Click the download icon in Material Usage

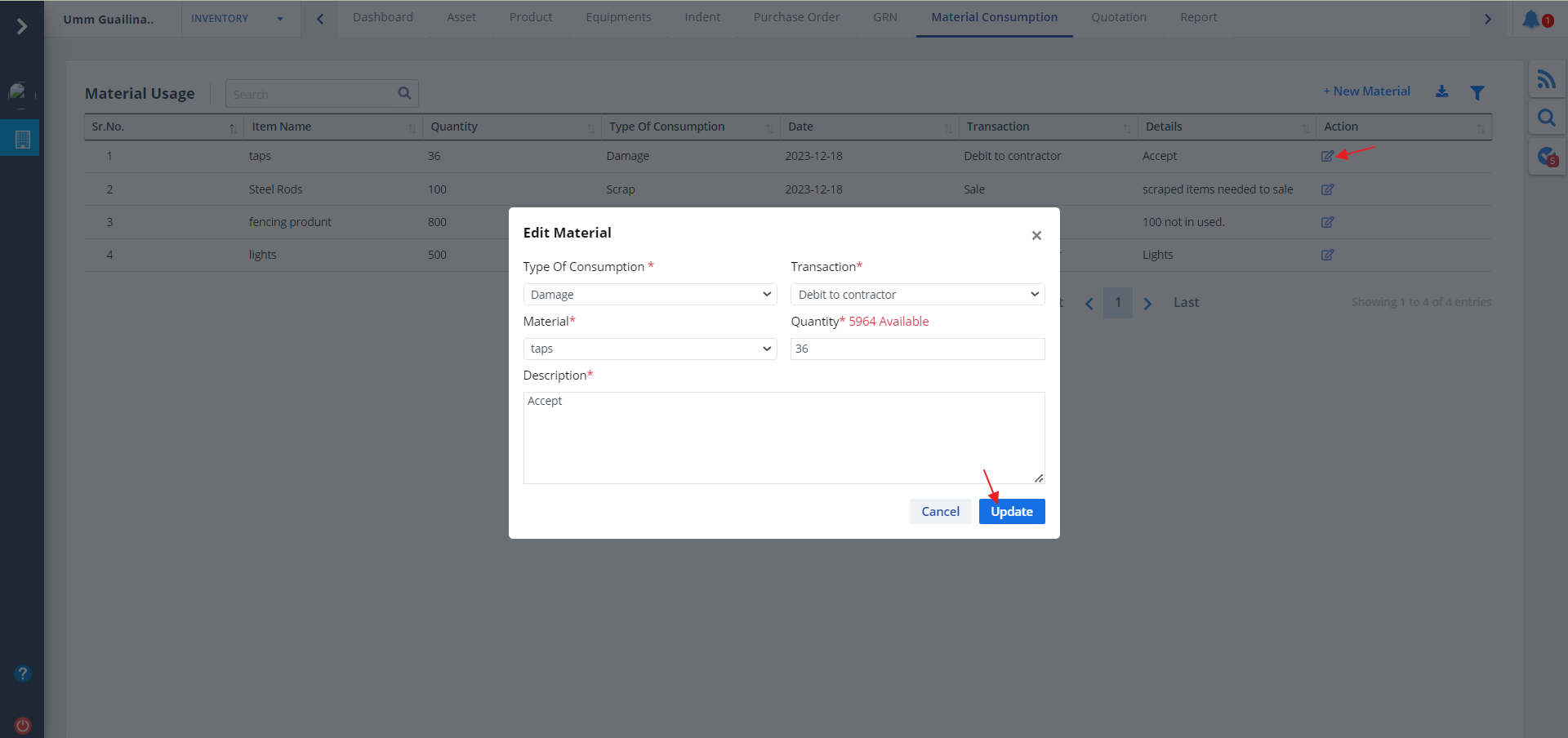point(1442,91)
